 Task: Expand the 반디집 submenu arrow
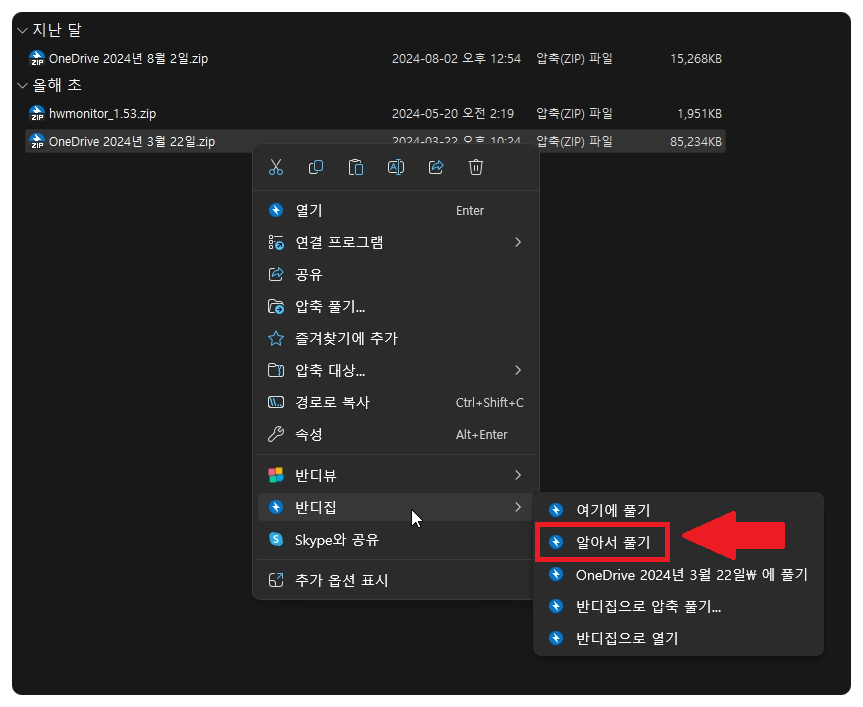pos(518,507)
